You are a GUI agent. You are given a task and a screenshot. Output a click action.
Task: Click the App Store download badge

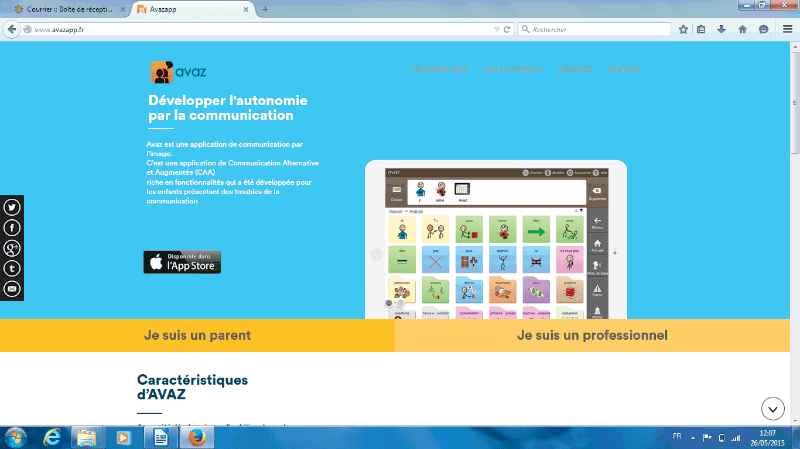pos(182,262)
